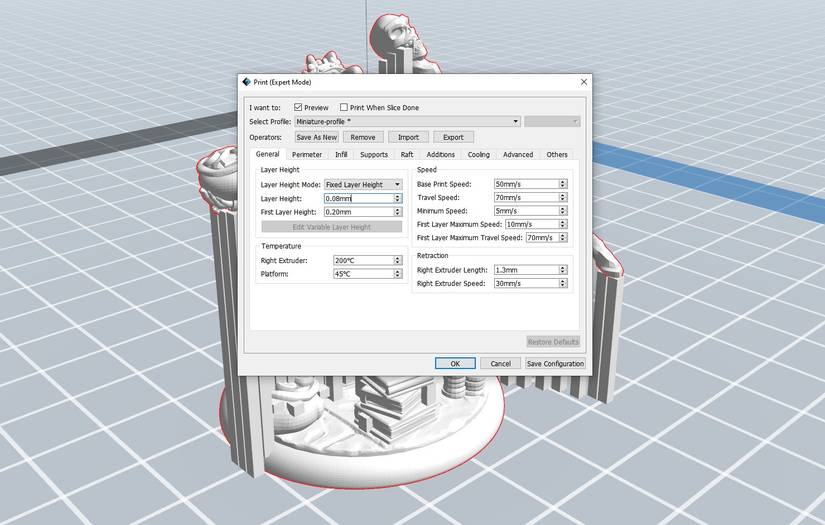825x525 pixels.
Task: Adjust Base Print Speed stepper
Action: pos(563,184)
